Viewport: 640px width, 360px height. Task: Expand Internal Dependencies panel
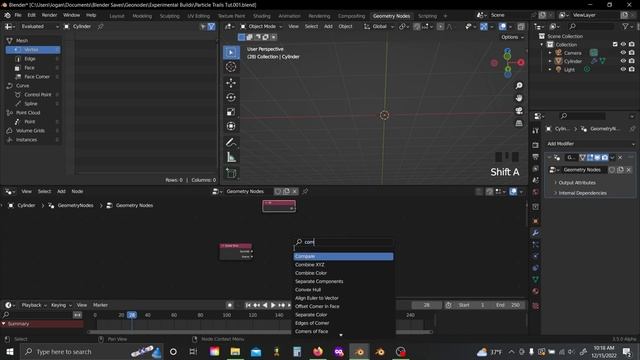click(582, 193)
